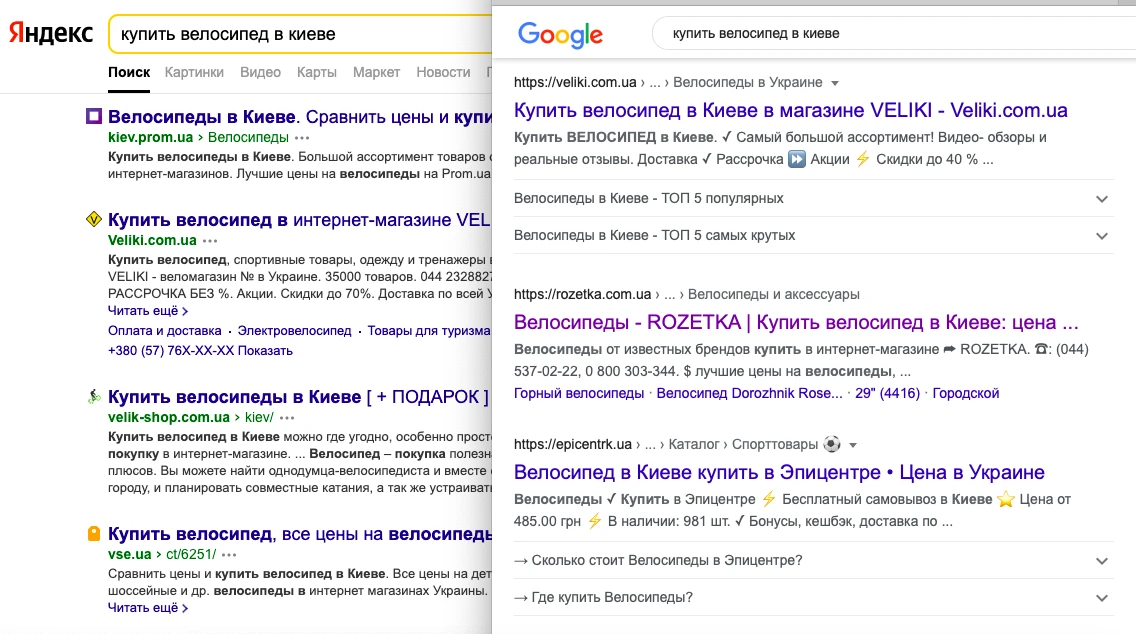Click 'Велосипеды' breadcrumb after kiev.prom.ua
Viewport: 1136px width, 634px height.
[x=248, y=138]
